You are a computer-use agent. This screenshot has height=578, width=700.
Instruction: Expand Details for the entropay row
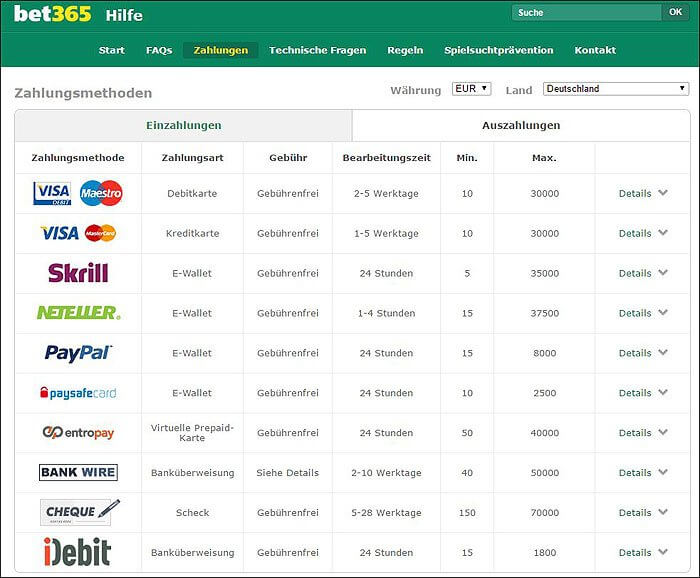(x=643, y=432)
